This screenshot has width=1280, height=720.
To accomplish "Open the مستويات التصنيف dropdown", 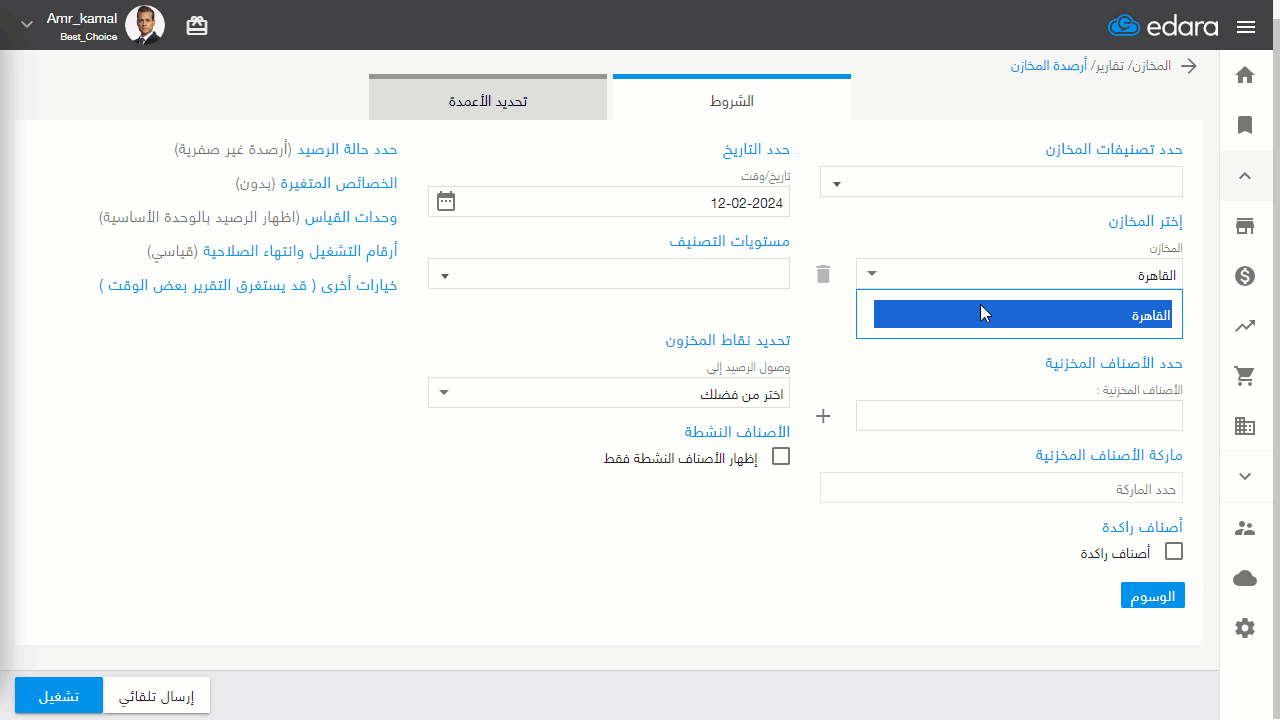I will [609, 274].
